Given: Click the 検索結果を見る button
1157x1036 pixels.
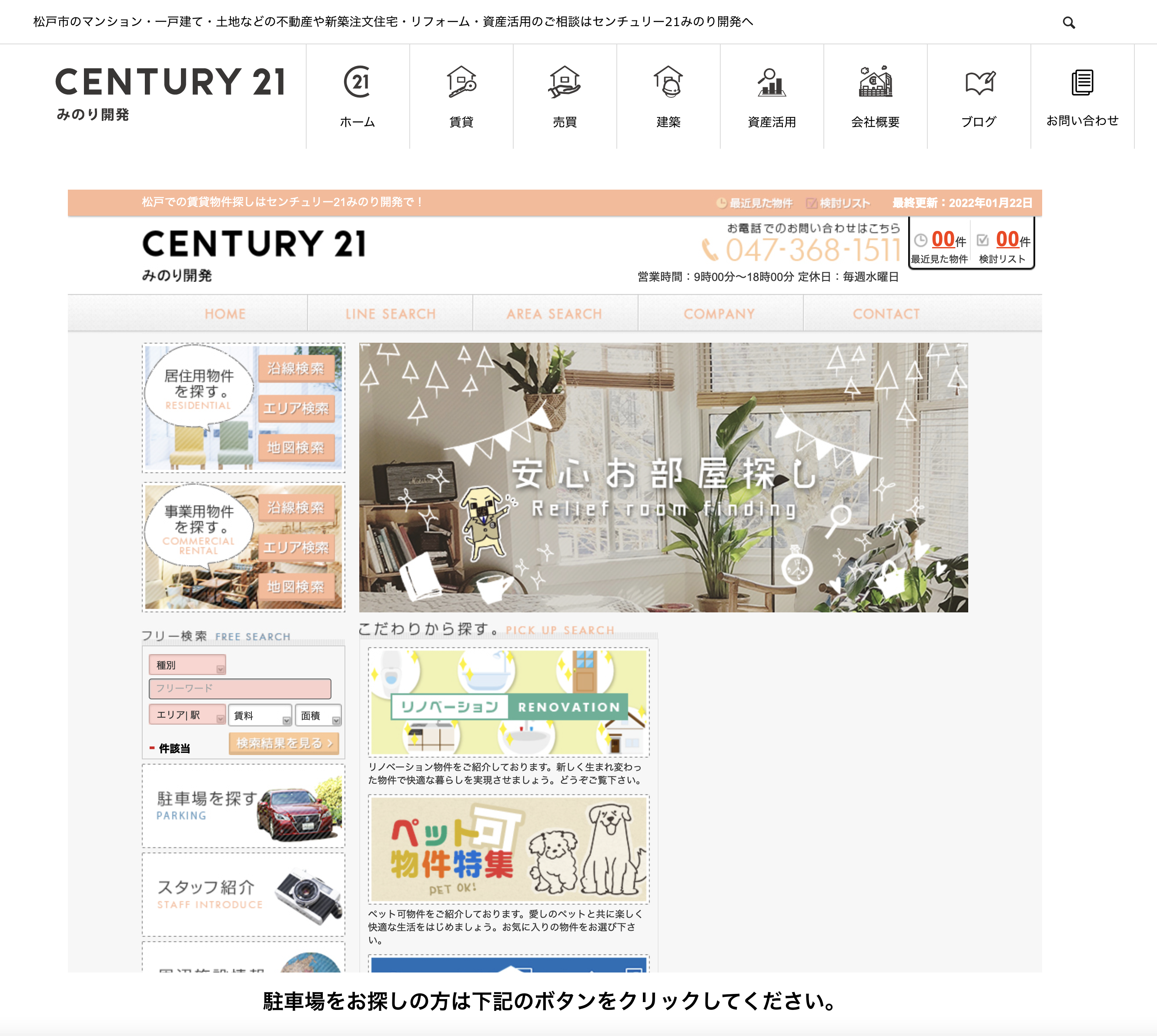Looking at the screenshot, I should (284, 743).
